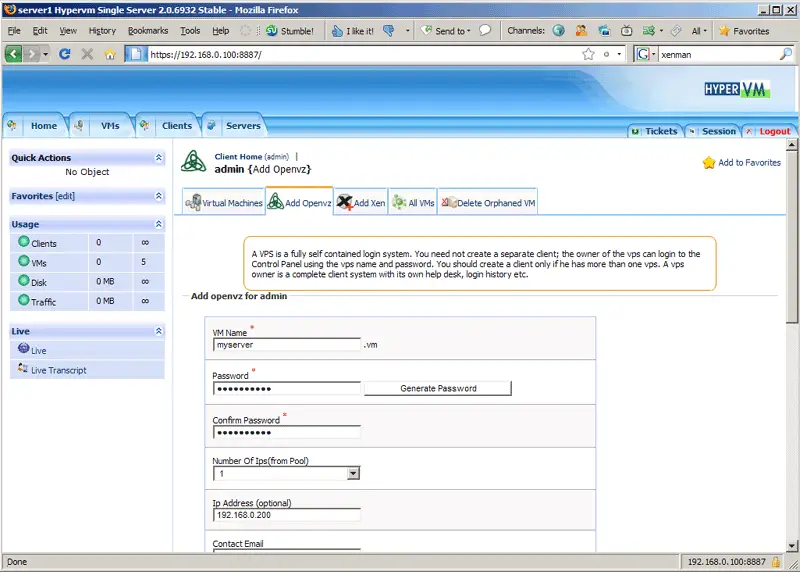Open the History menu

(x=102, y=31)
